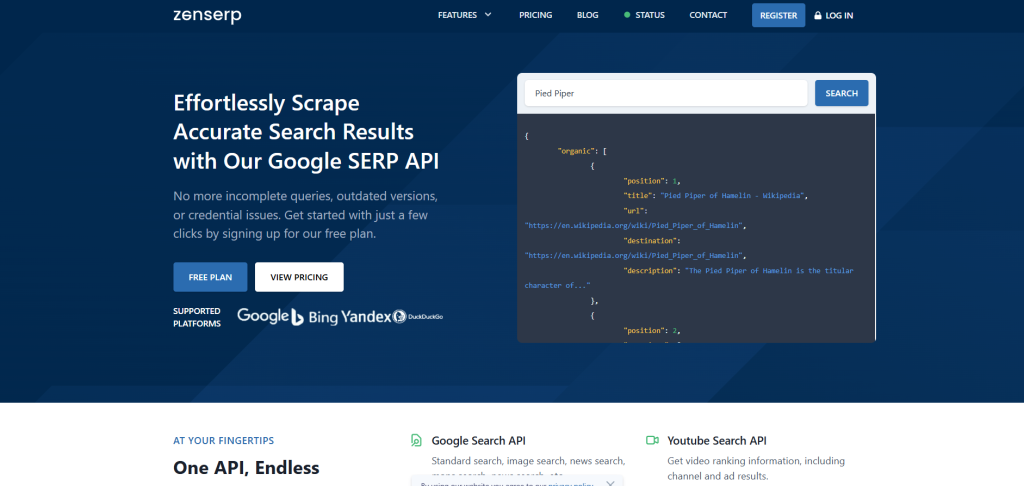Click the "One API, Endless" heading
The height and width of the screenshot is (486, 1024).
(246, 468)
